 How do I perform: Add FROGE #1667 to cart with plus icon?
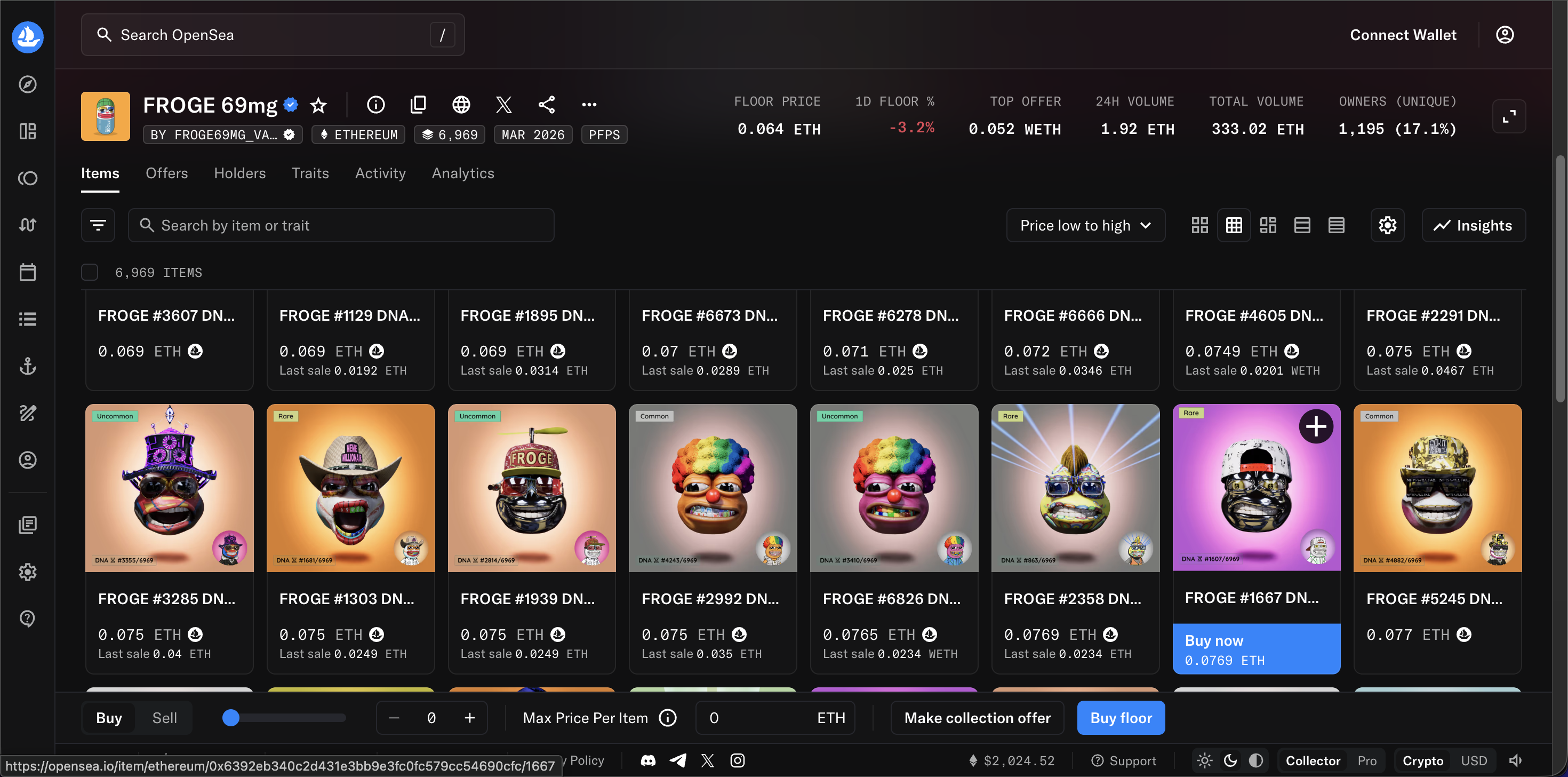[1316, 426]
